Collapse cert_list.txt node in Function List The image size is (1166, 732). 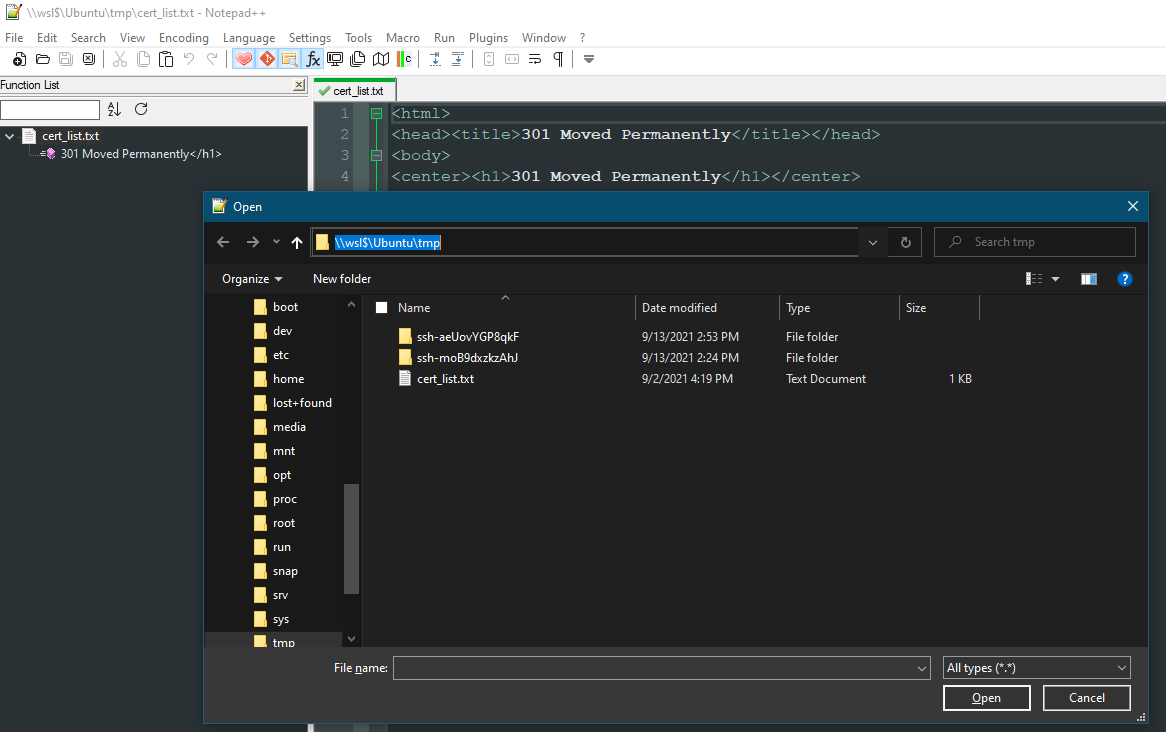pyautogui.click(x=10, y=136)
